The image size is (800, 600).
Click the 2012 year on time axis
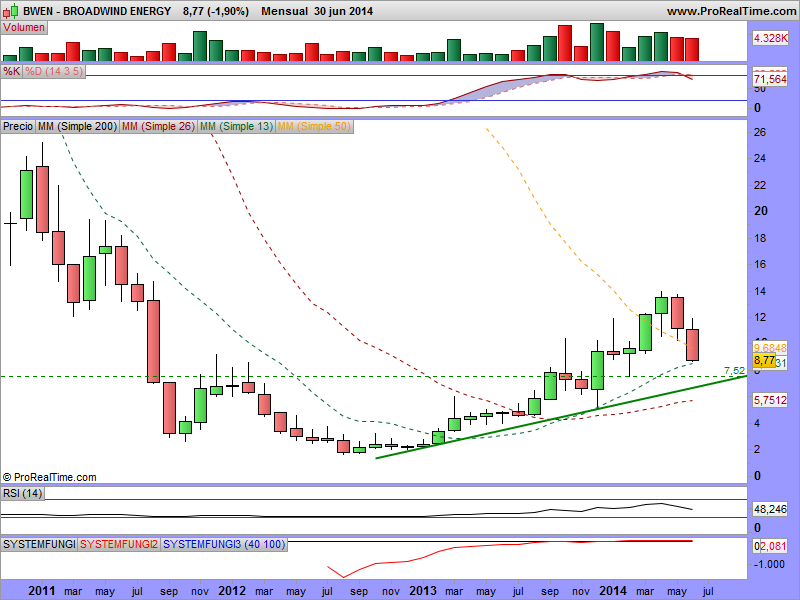(x=232, y=591)
